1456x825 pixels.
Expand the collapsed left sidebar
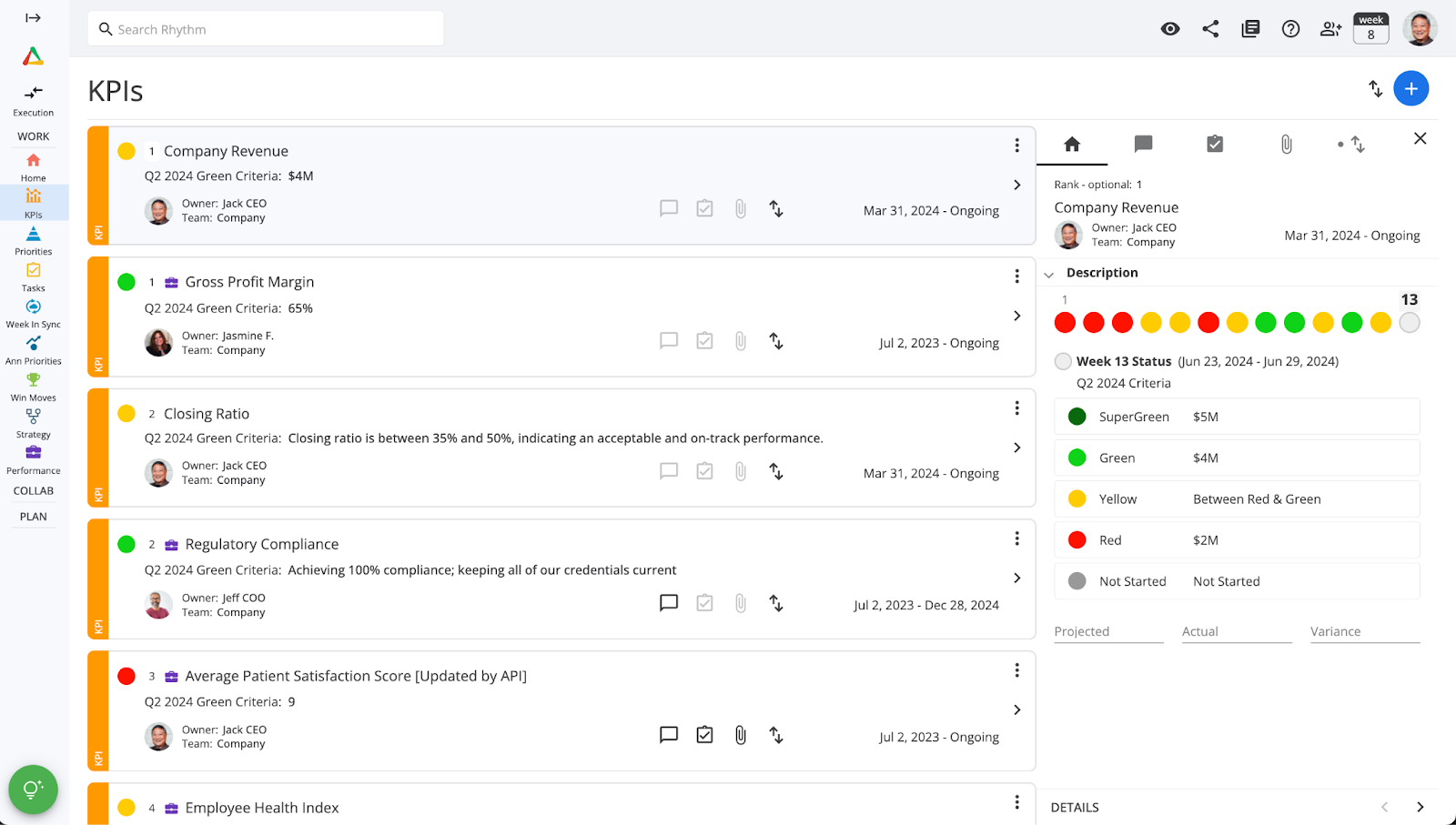coord(33,17)
